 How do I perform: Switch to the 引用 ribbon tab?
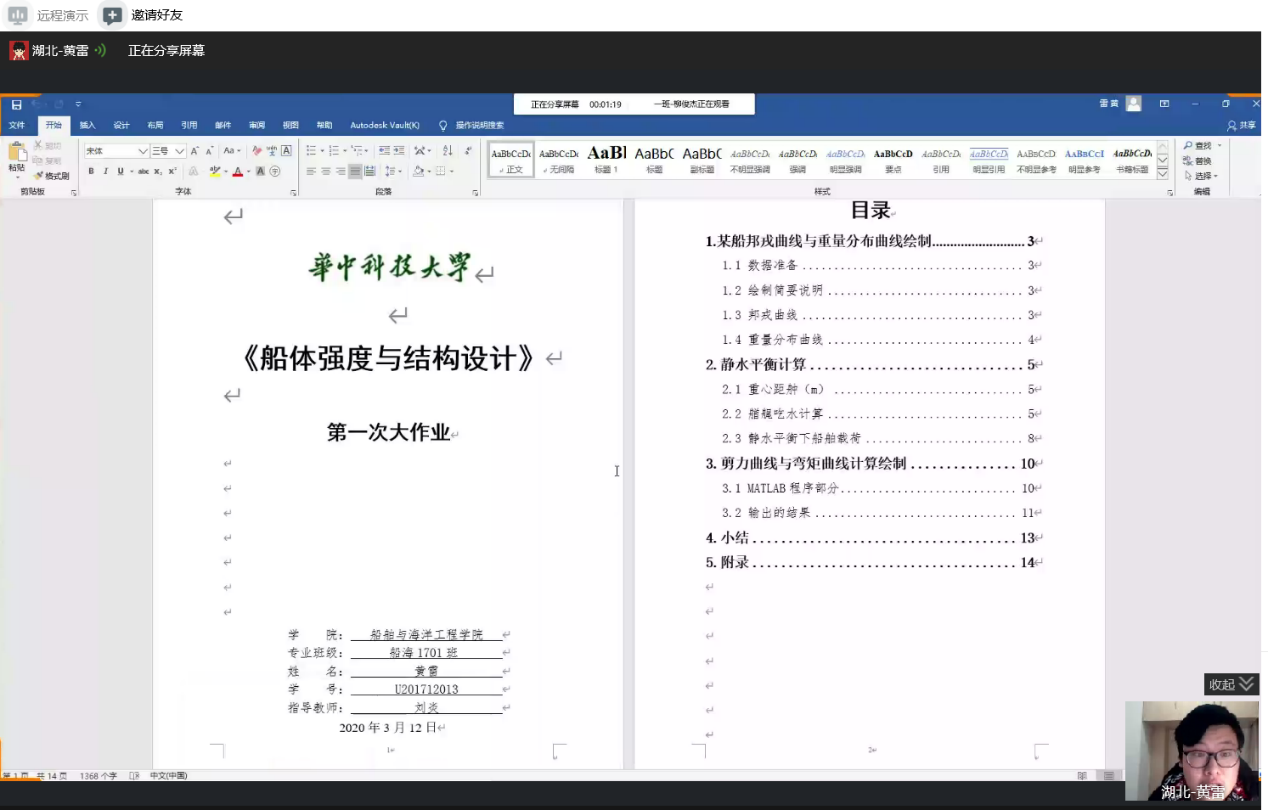click(x=189, y=125)
